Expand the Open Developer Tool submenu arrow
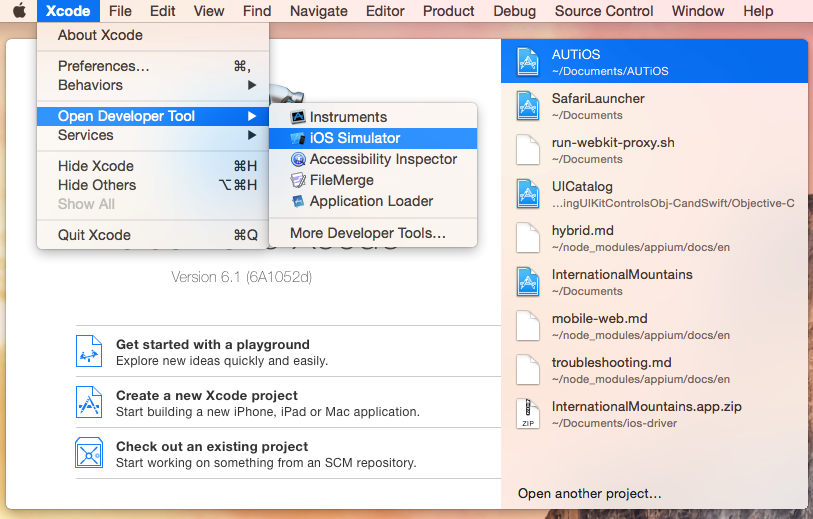The width and height of the screenshot is (813, 519). (252, 116)
